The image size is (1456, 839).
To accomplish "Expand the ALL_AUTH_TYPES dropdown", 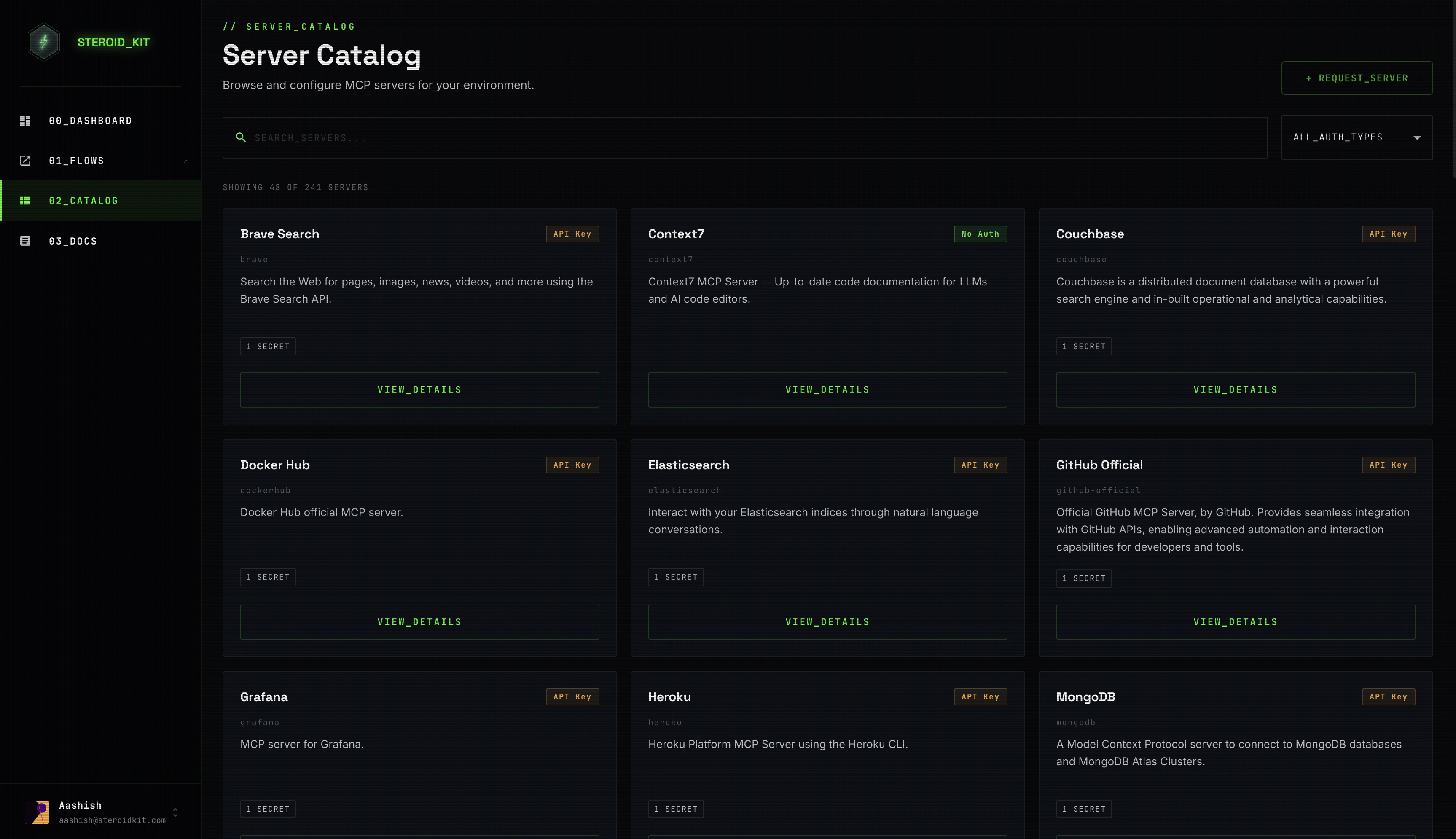I will click(1357, 137).
